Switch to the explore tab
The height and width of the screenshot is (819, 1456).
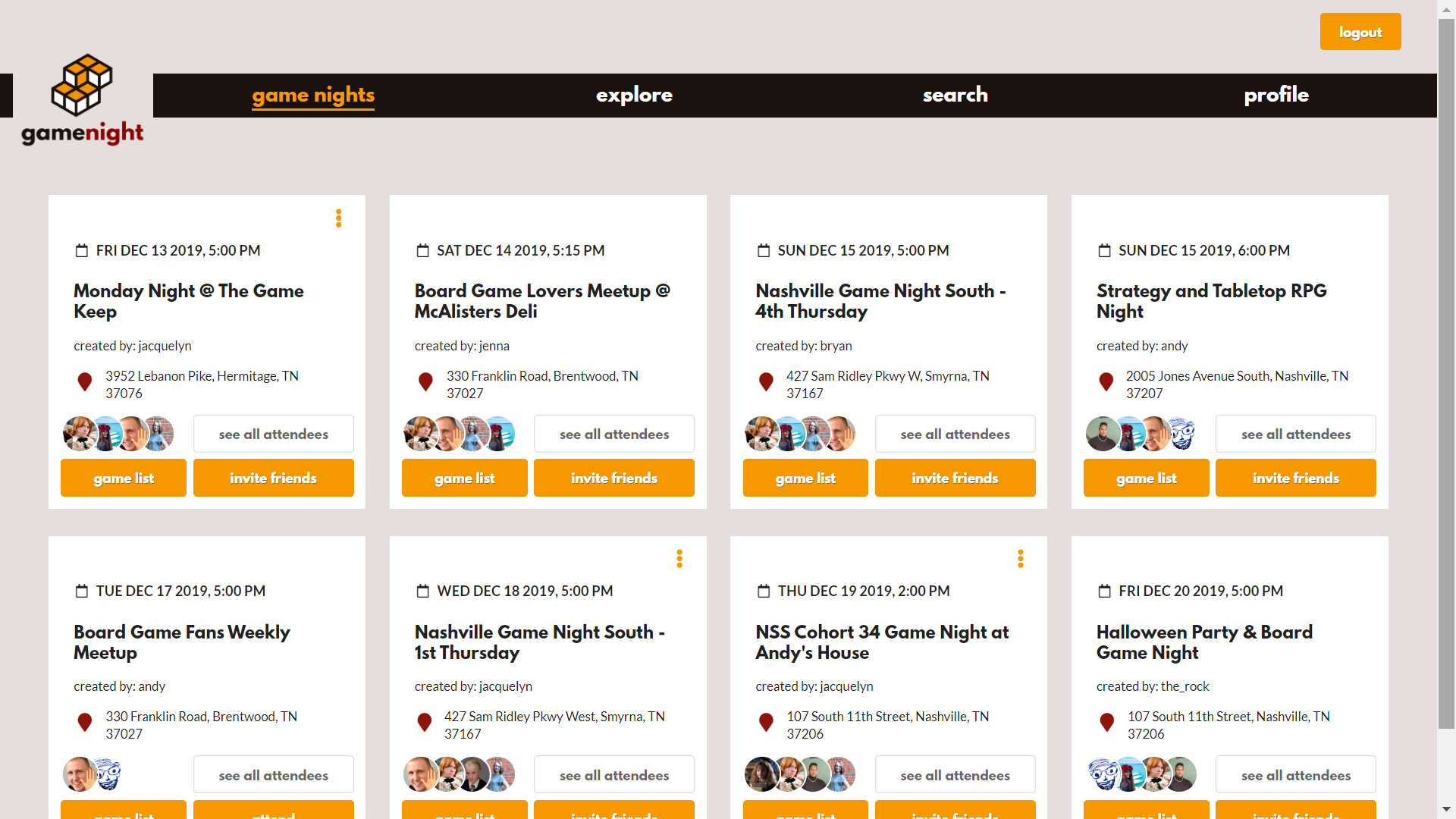[634, 95]
